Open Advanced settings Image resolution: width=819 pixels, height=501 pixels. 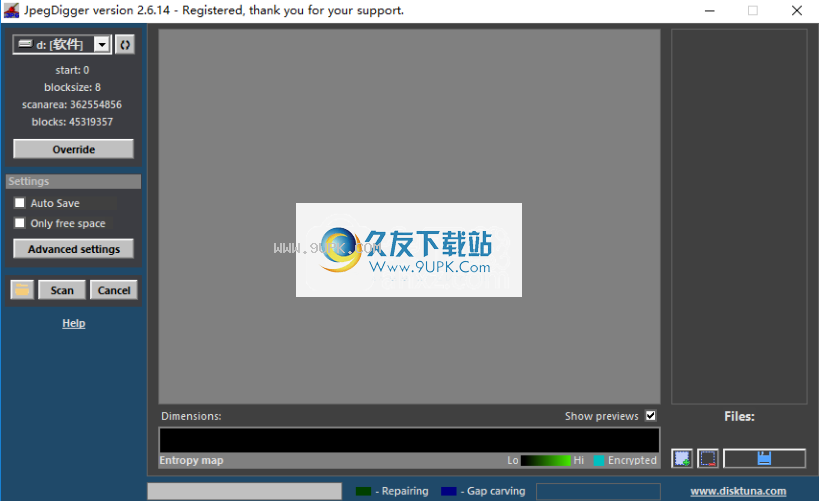click(73, 249)
